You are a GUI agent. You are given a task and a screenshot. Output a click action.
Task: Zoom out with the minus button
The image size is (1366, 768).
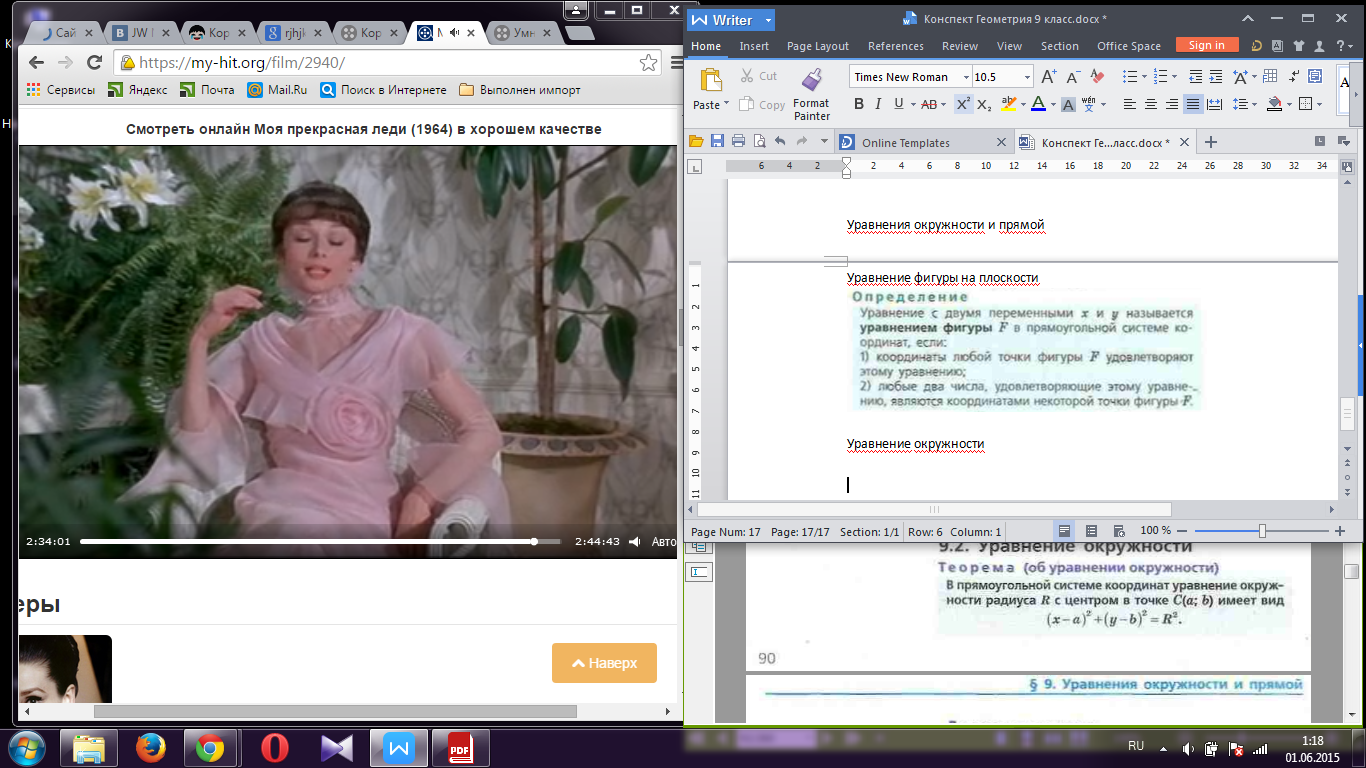click(1182, 531)
